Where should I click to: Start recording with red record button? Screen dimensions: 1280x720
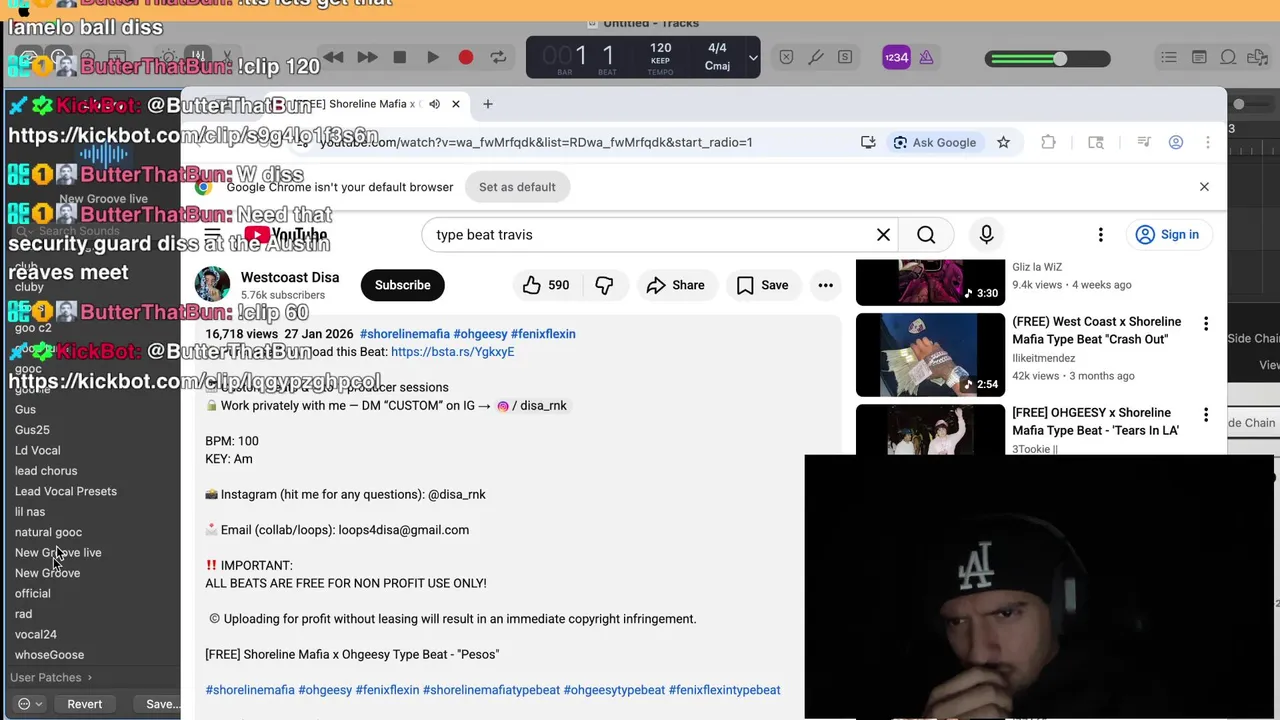click(466, 58)
